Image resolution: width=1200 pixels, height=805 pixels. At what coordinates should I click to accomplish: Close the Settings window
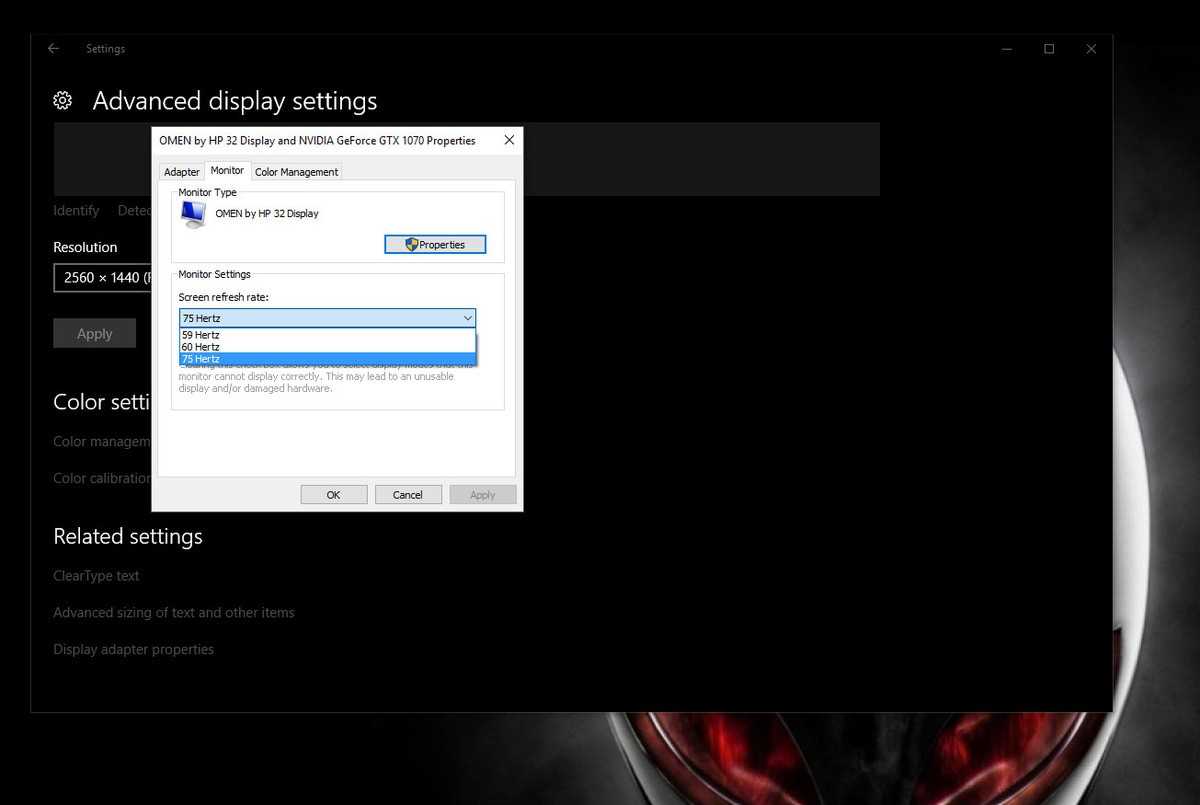1091,49
